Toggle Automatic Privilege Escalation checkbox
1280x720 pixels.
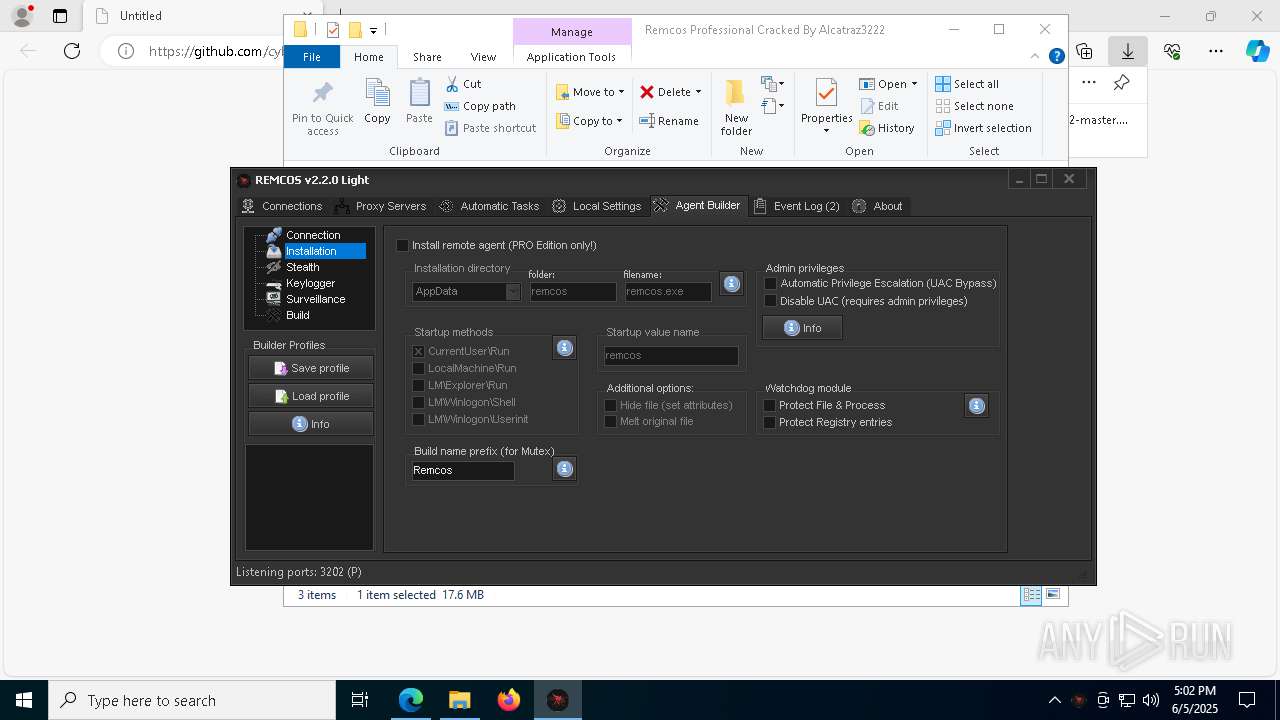click(770, 283)
